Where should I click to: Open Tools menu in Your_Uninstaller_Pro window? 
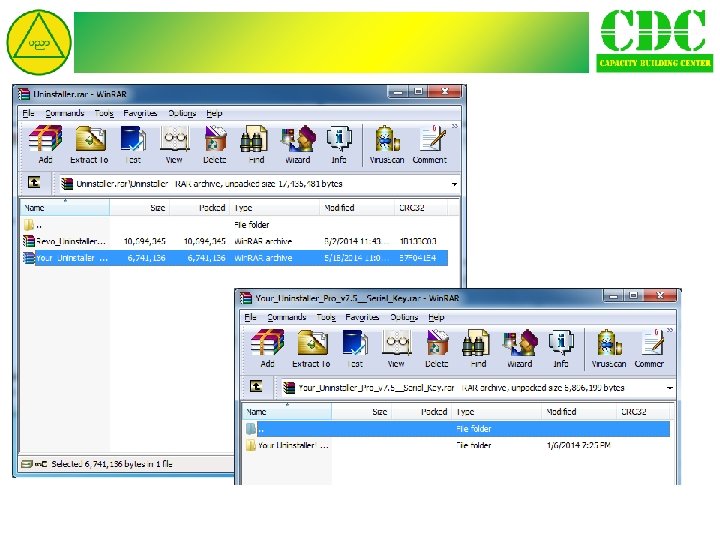326,317
